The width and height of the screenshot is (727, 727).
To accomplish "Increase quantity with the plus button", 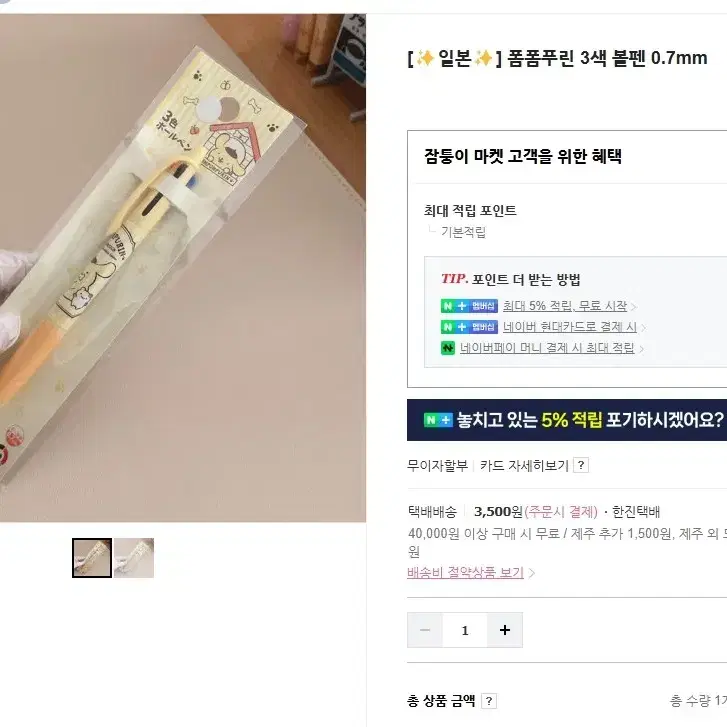I will coord(505,630).
